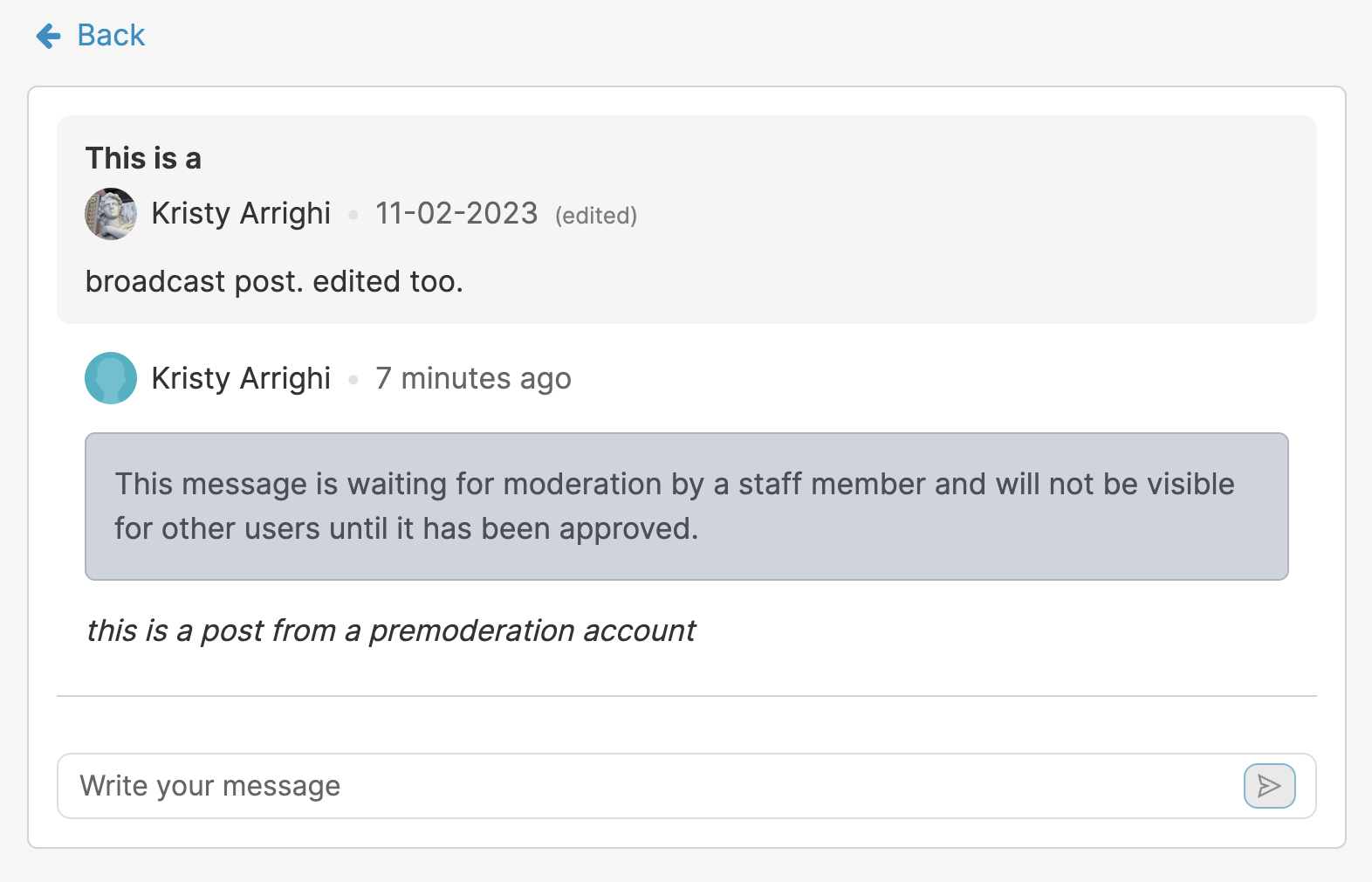Image resolution: width=1372 pixels, height=882 pixels.
Task: Click the 11-02-2023 post date
Action: 456,214
